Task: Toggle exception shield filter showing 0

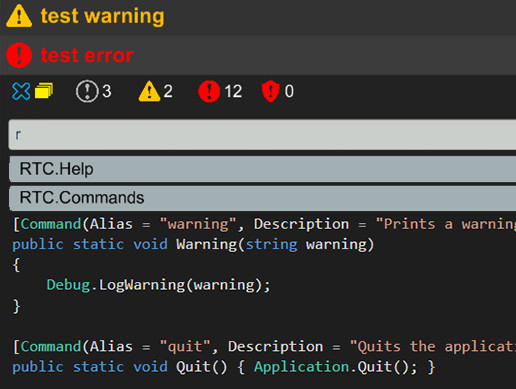Action: coord(278,91)
